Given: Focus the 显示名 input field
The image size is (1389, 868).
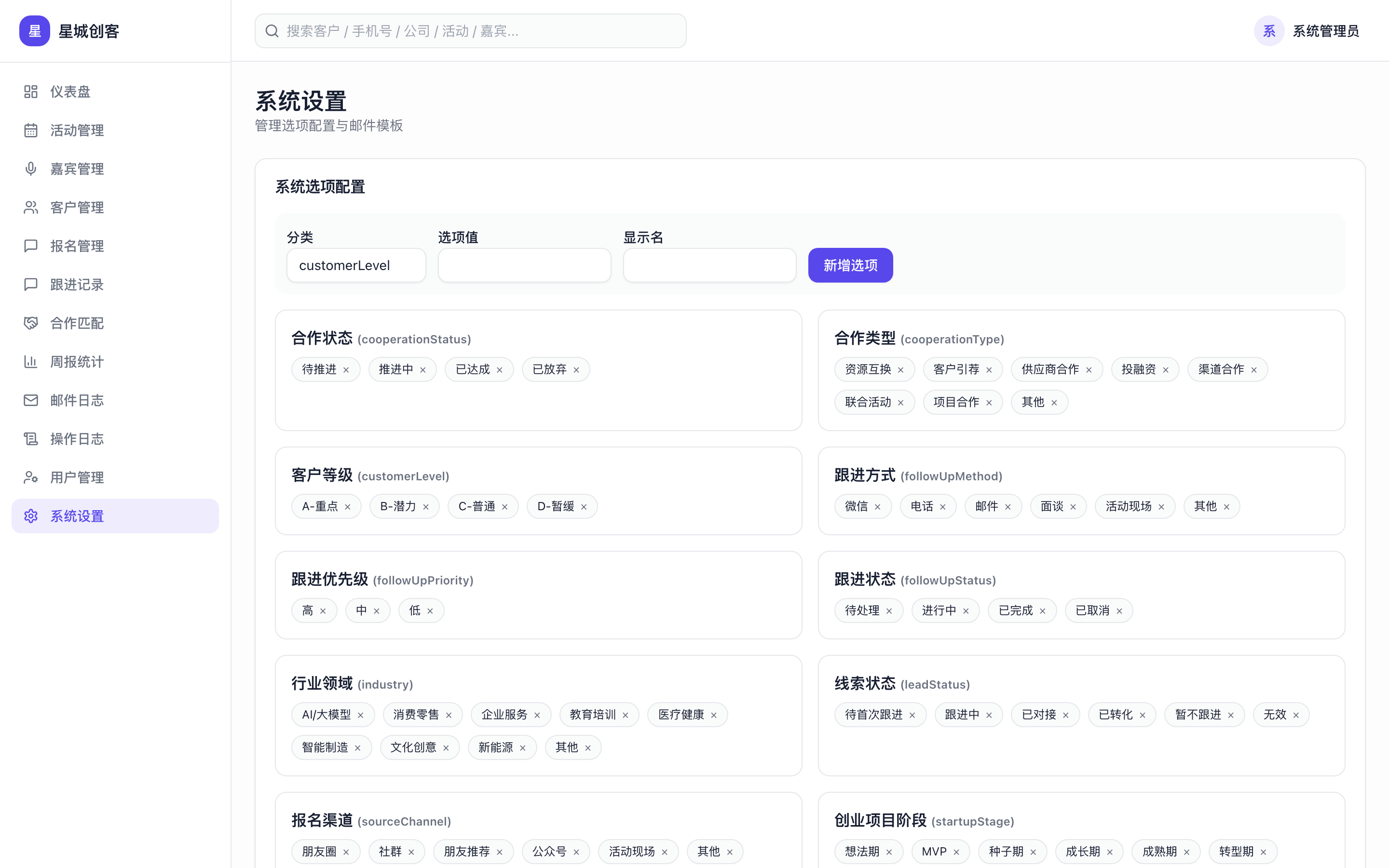Looking at the screenshot, I should [709, 265].
